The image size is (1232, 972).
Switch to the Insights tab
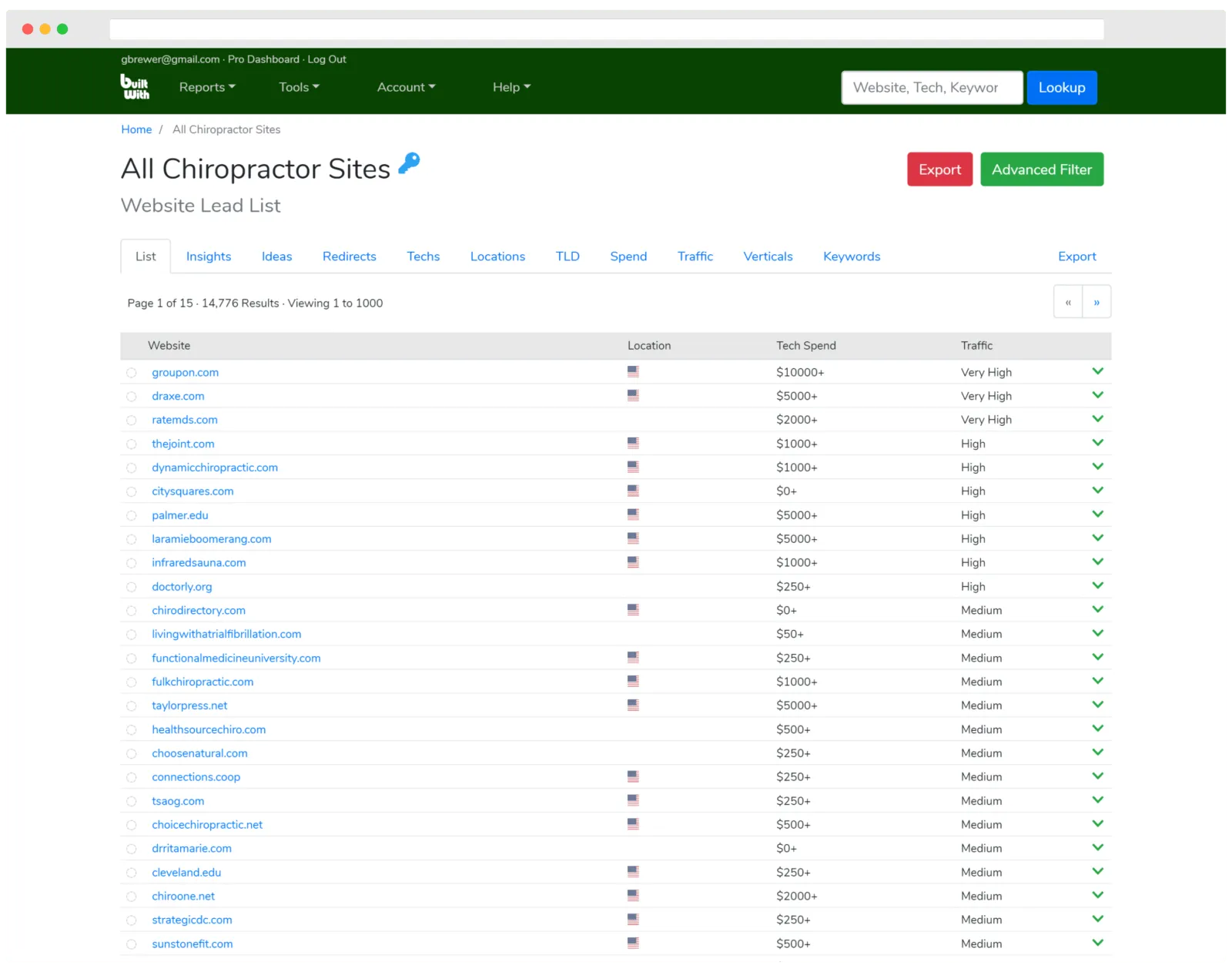point(209,256)
